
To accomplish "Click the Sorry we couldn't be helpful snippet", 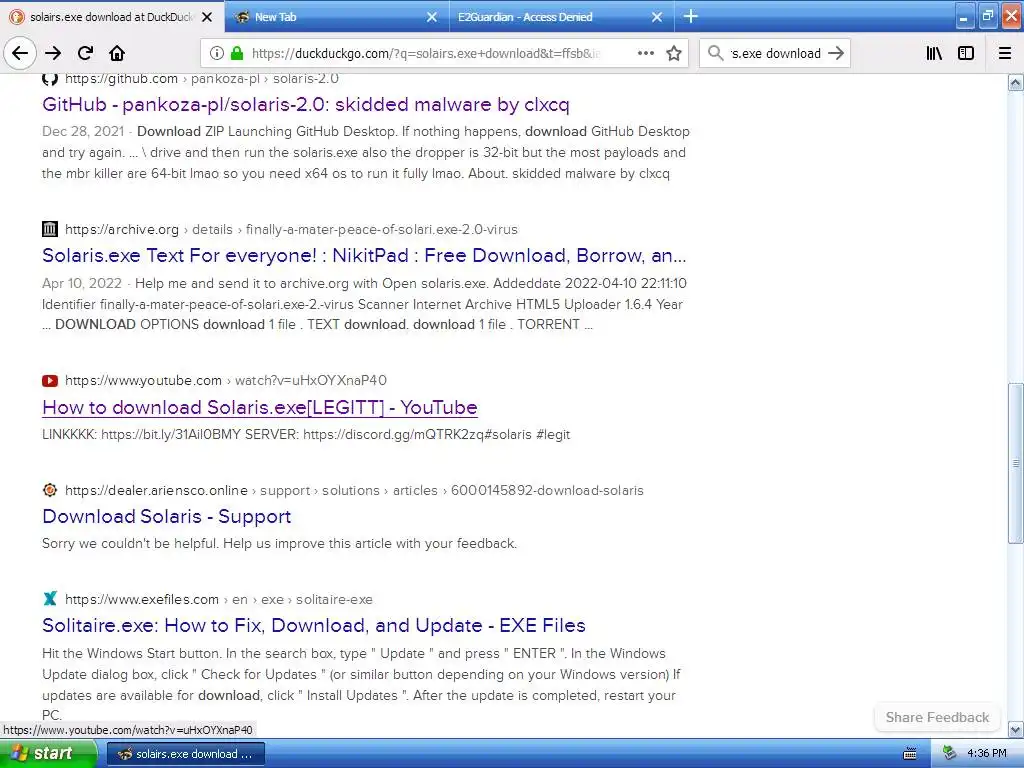I will [280, 543].
